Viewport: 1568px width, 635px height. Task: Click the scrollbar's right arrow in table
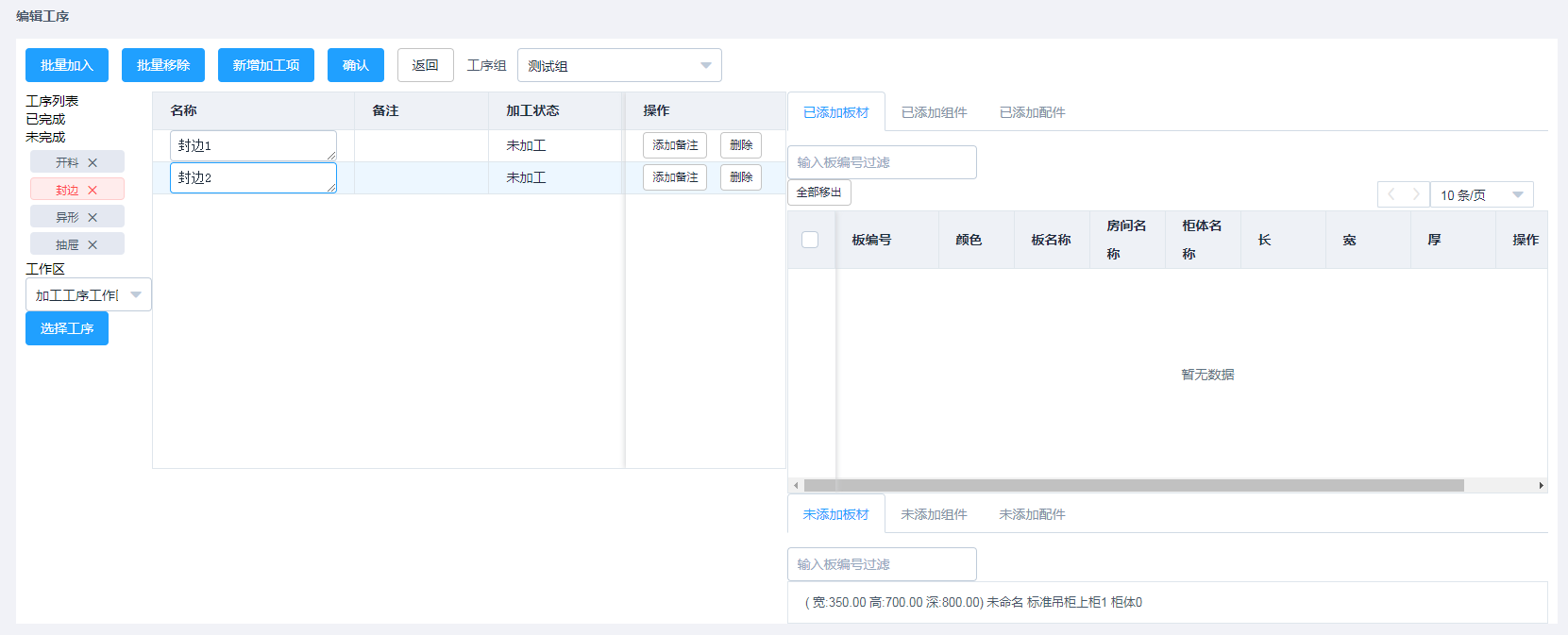click(1541, 486)
